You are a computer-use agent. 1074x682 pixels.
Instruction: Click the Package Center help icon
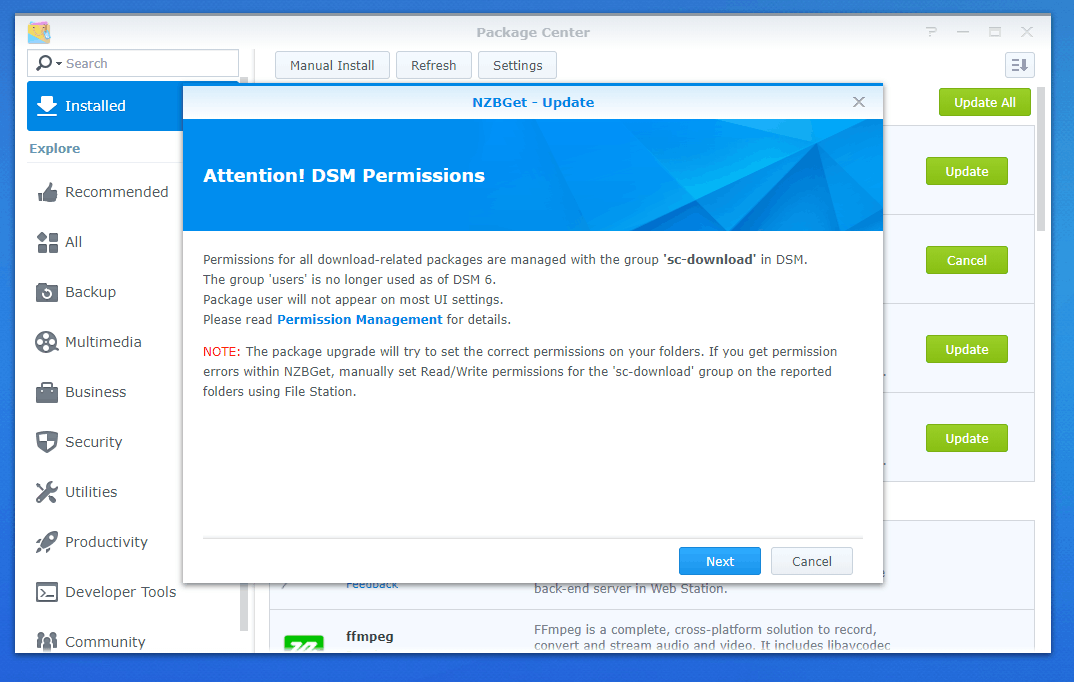pos(931,32)
